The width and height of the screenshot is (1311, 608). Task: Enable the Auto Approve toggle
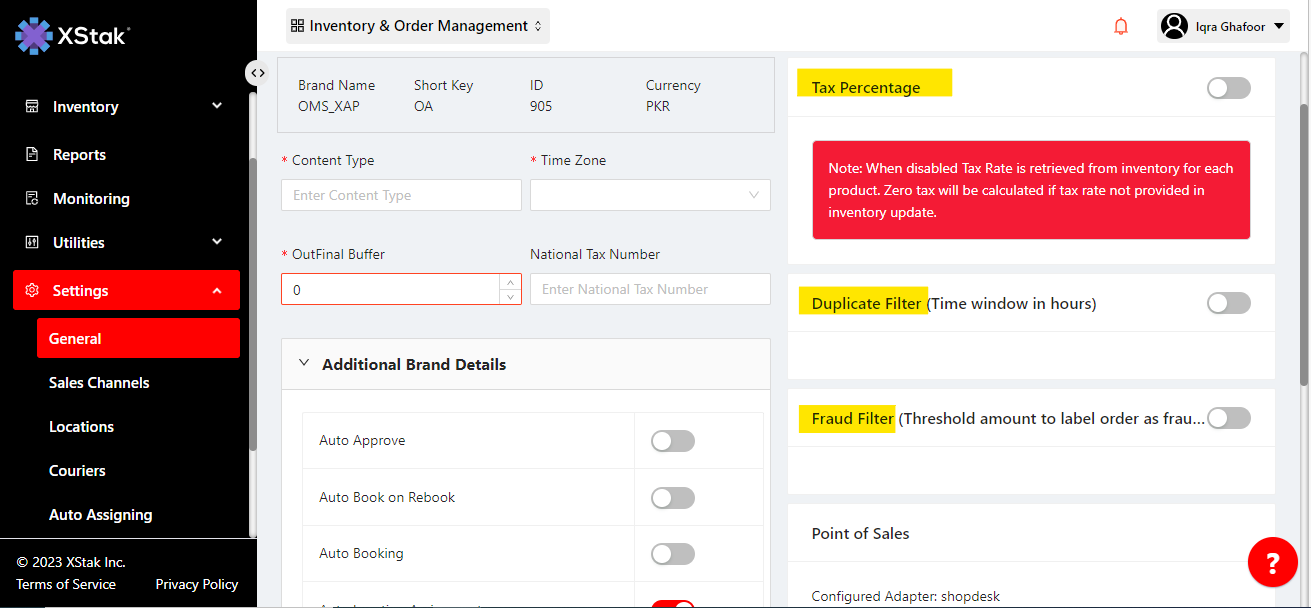pyautogui.click(x=672, y=441)
